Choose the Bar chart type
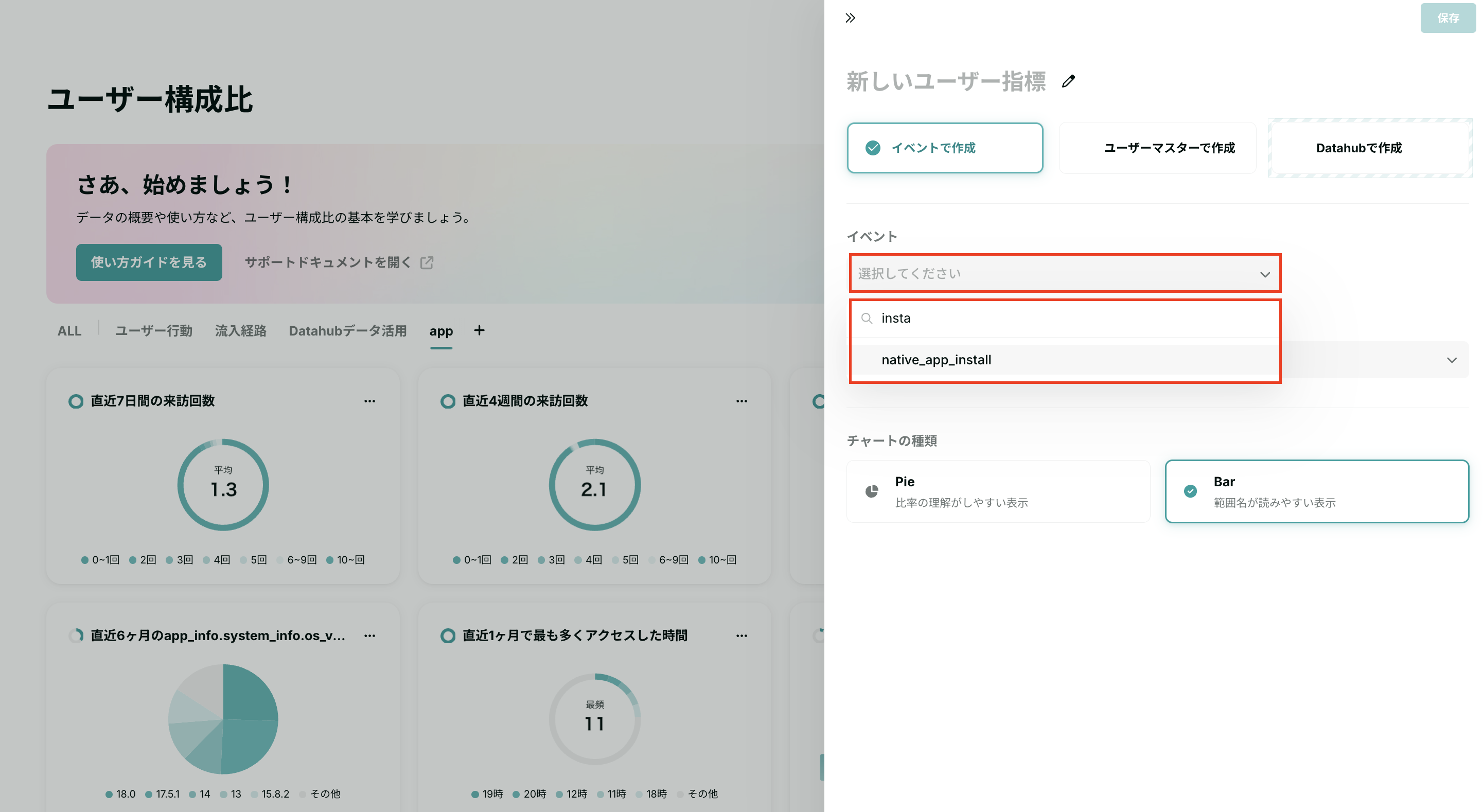Image resolution: width=1483 pixels, height=812 pixels. [1317, 491]
